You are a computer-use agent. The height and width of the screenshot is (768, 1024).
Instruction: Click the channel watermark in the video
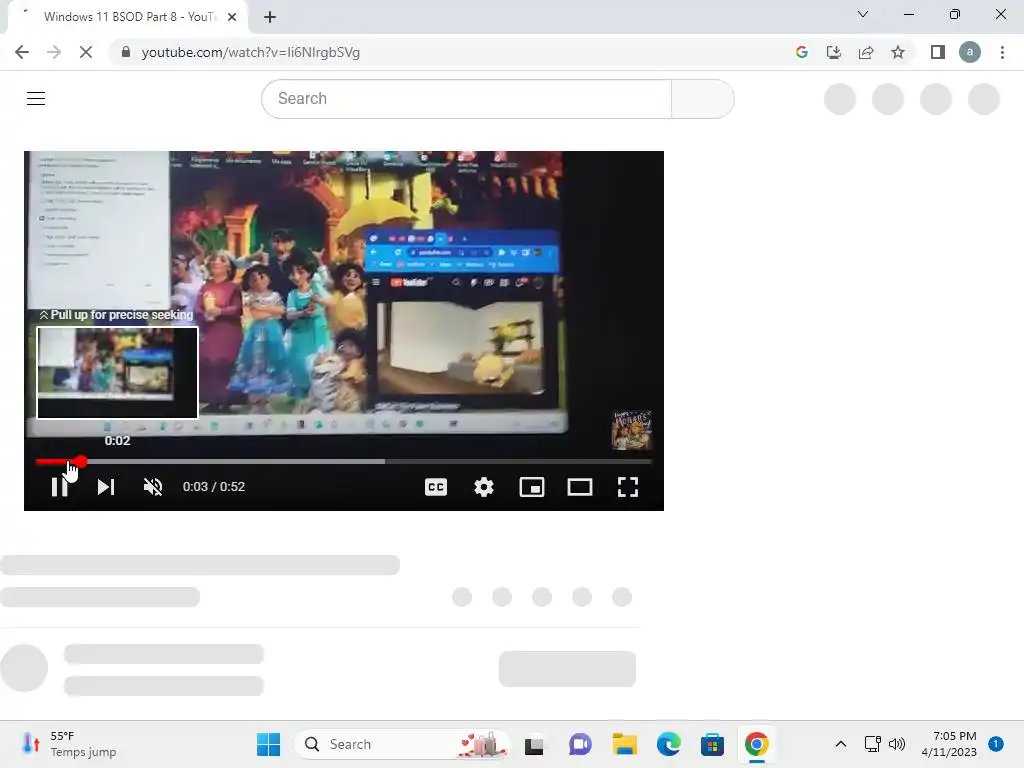632,430
